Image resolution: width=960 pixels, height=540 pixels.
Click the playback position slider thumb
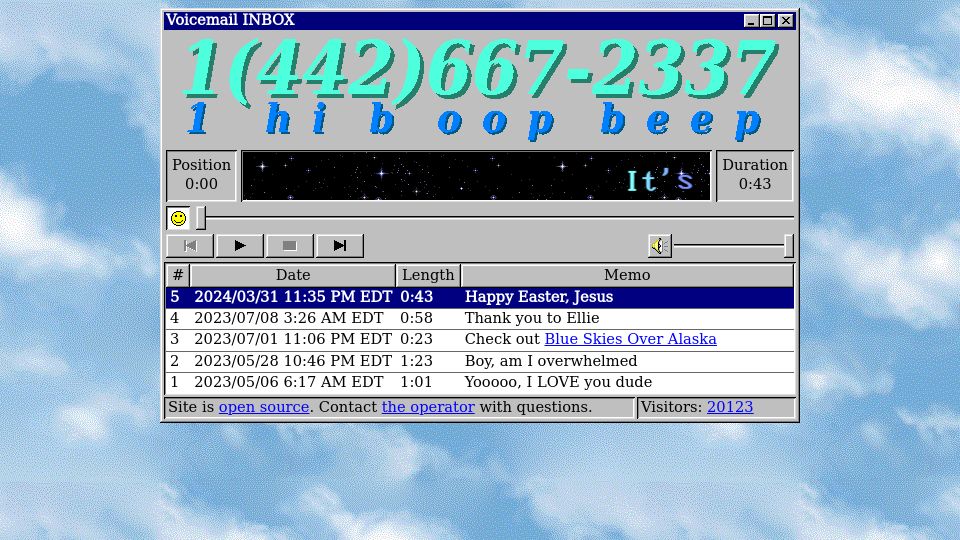201,218
